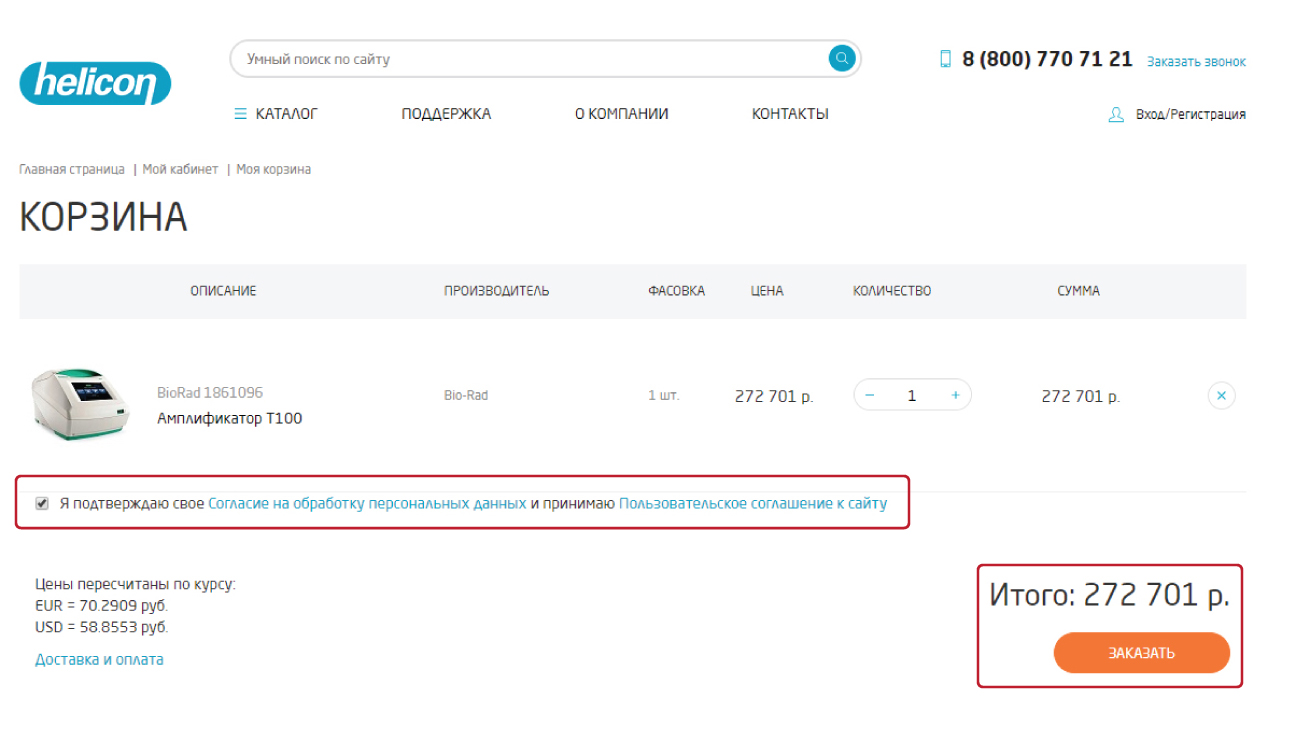Screen dimensions: 1296x749
Task: Open the Амплификатор T100 product name
Action: tap(229, 418)
